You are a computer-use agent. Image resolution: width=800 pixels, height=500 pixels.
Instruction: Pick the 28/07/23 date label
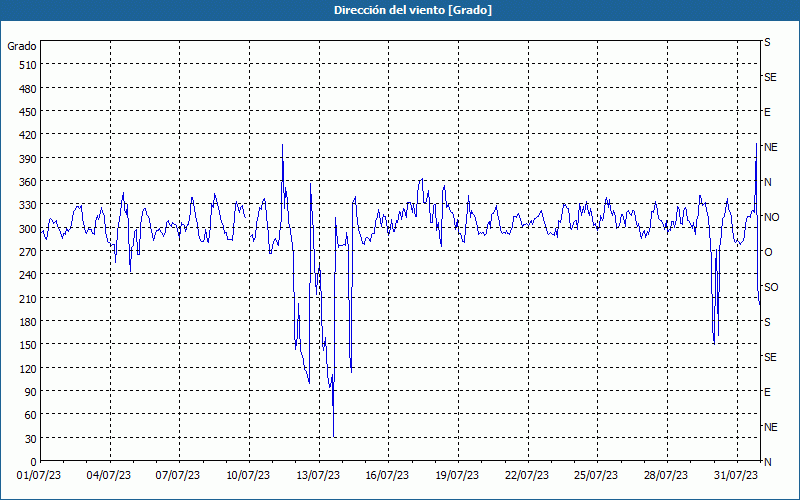tap(666, 476)
